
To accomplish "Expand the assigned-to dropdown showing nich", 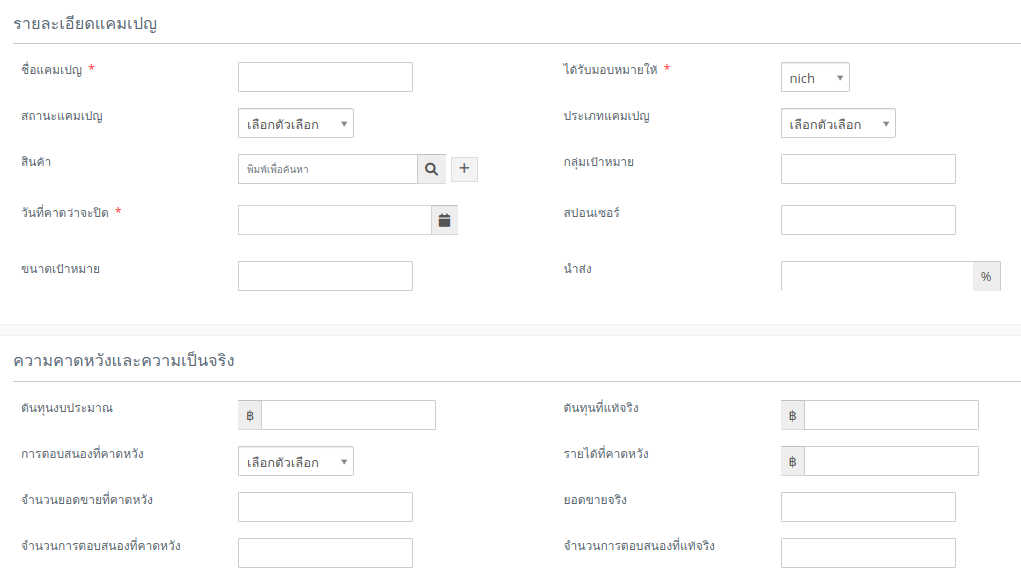I will tap(815, 78).
